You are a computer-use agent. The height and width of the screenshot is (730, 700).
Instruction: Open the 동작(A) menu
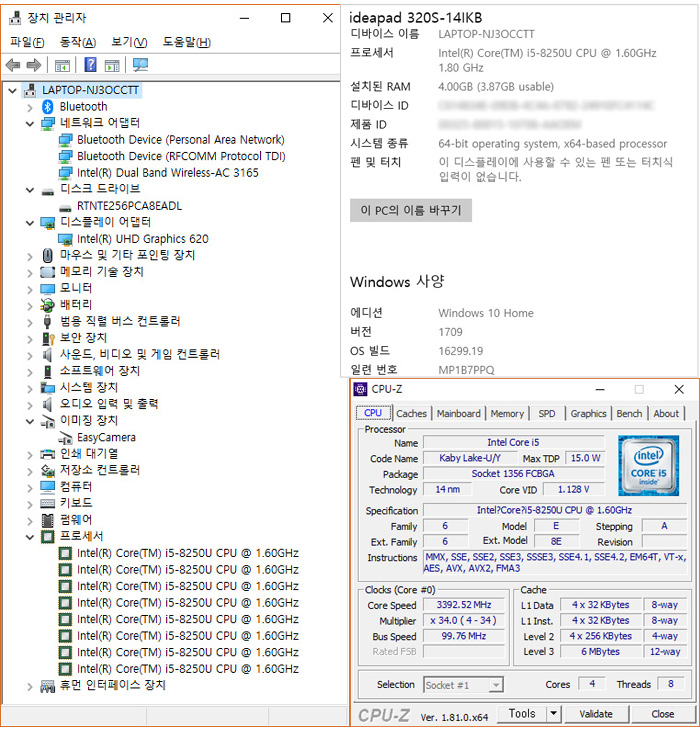point(78,42)
